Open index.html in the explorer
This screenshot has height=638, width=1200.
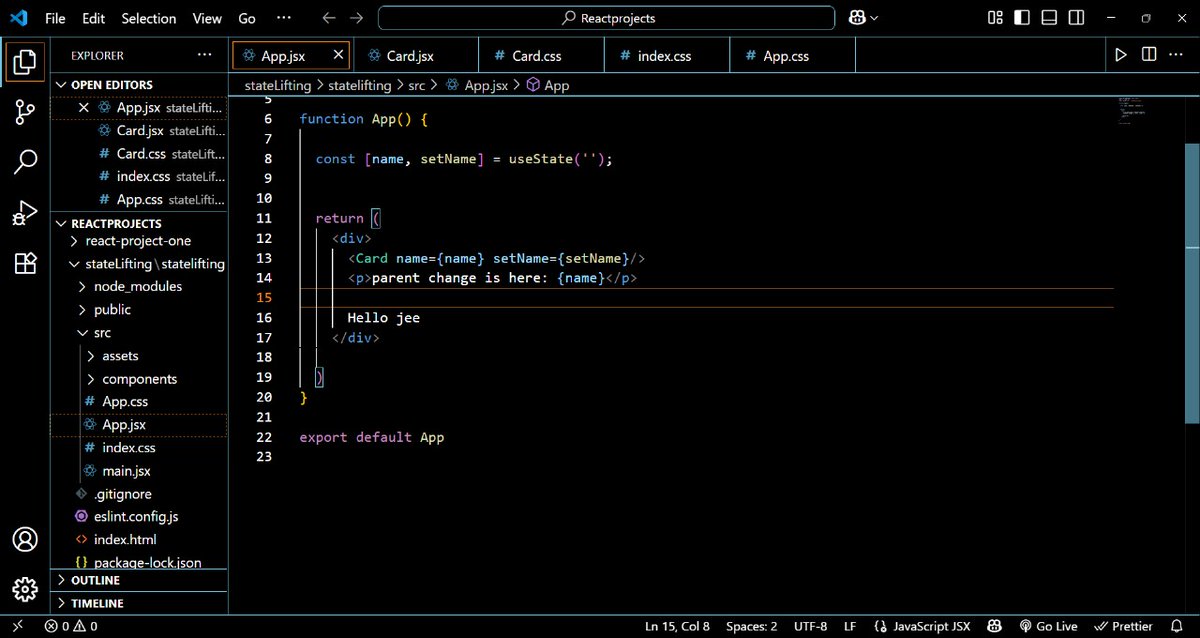point(139,540)
